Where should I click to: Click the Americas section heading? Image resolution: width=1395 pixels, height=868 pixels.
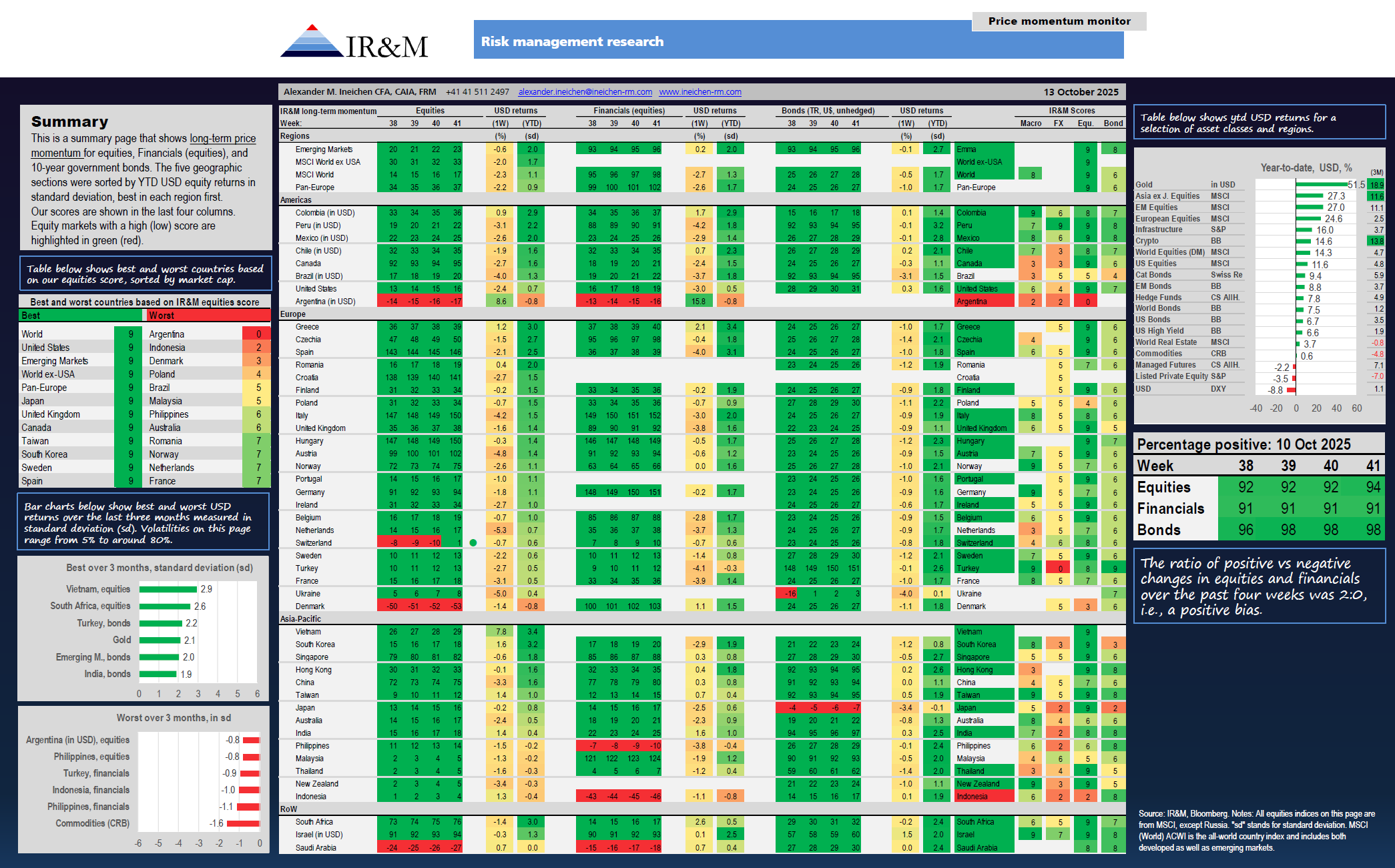296,199
